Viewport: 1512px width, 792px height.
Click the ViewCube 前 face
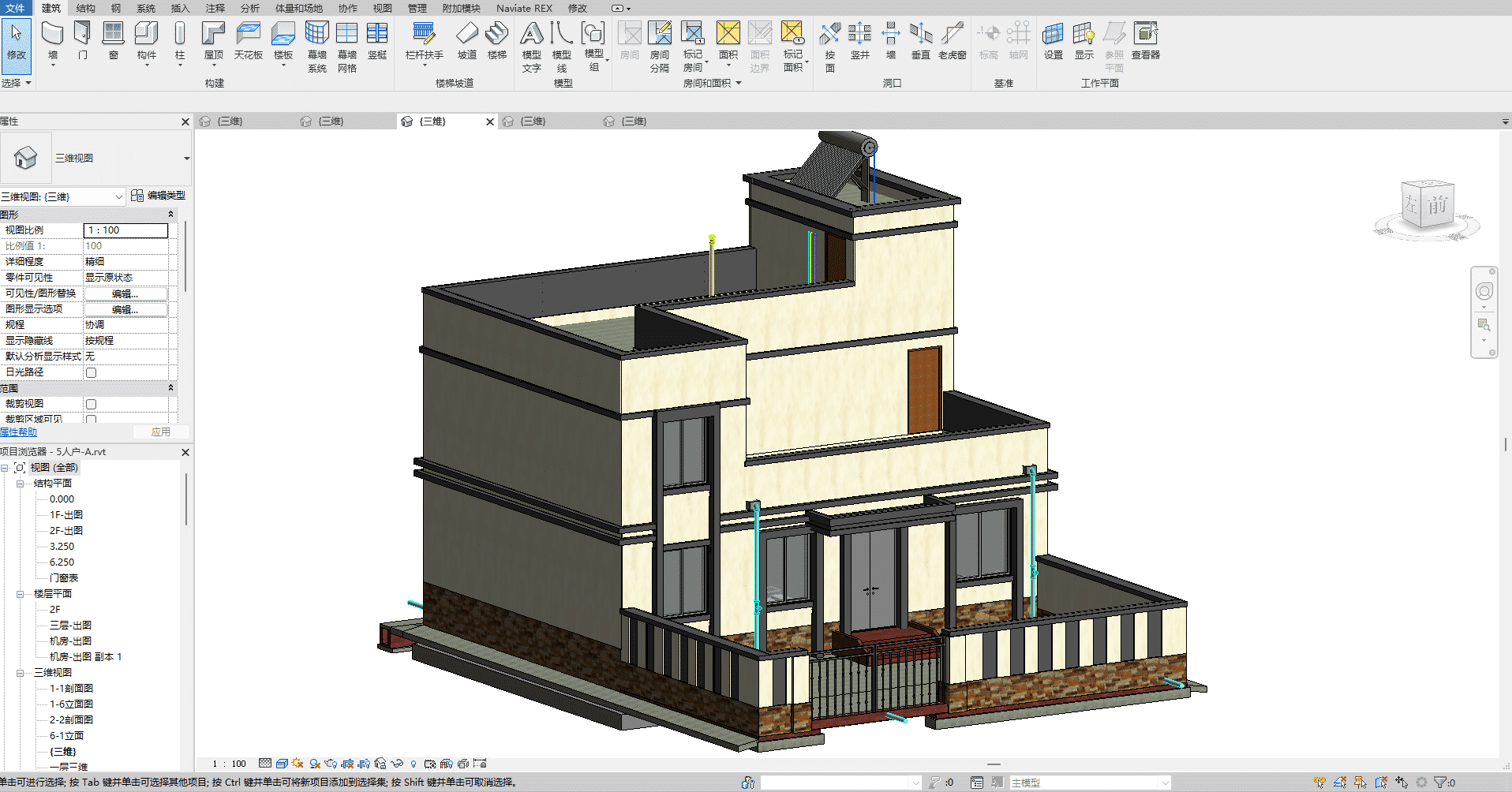(1437, 205)
